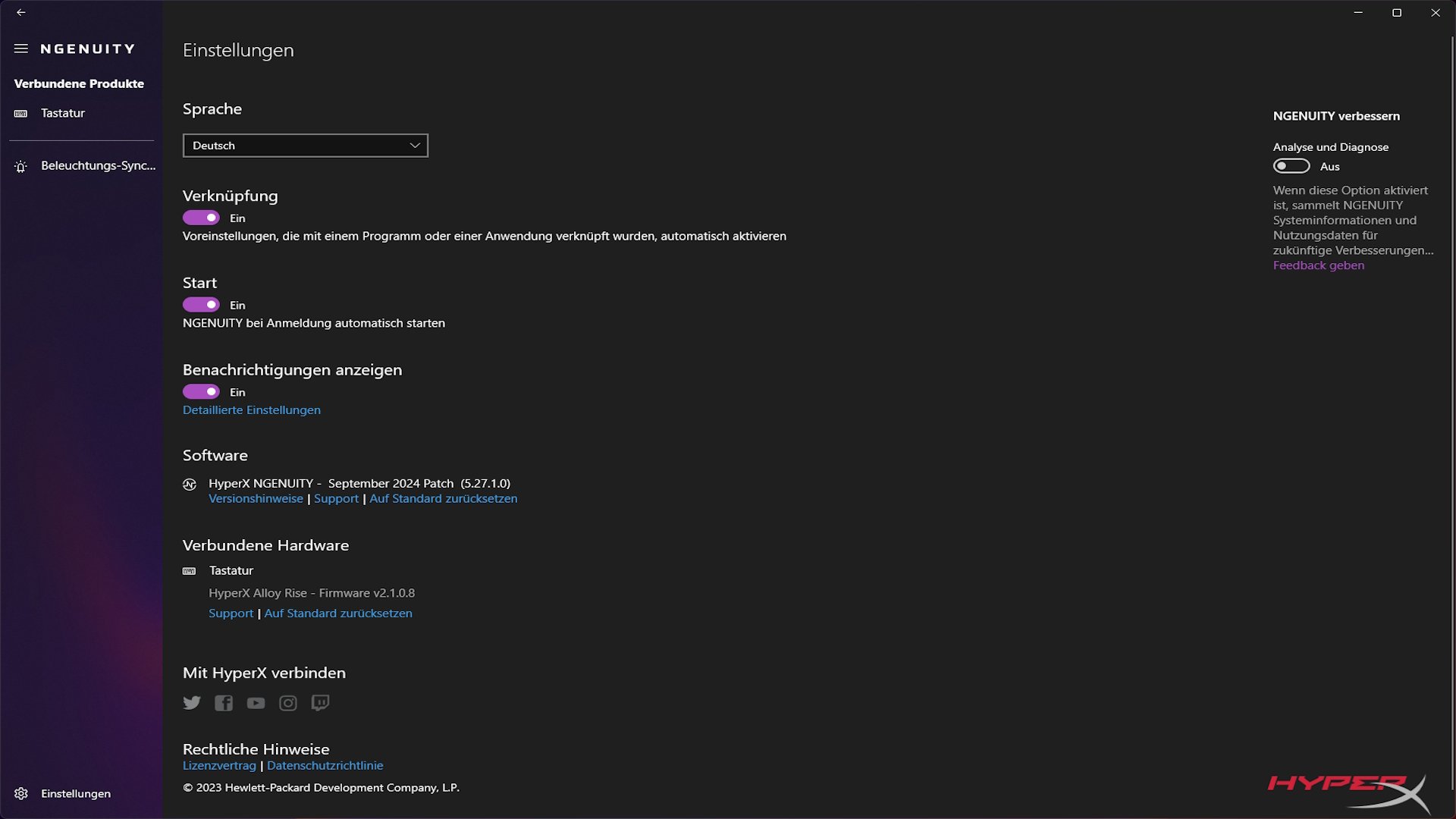Open HyperX Instagram page
The height and width of the screenshot is (819, 1456).
[x=288, y=703]
